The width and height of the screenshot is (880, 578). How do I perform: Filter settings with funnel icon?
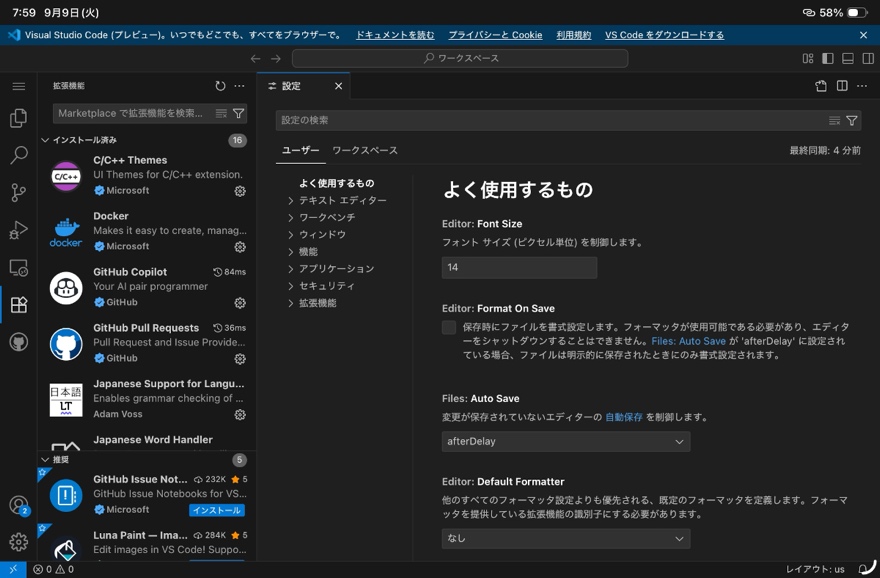tap(852, 121)
